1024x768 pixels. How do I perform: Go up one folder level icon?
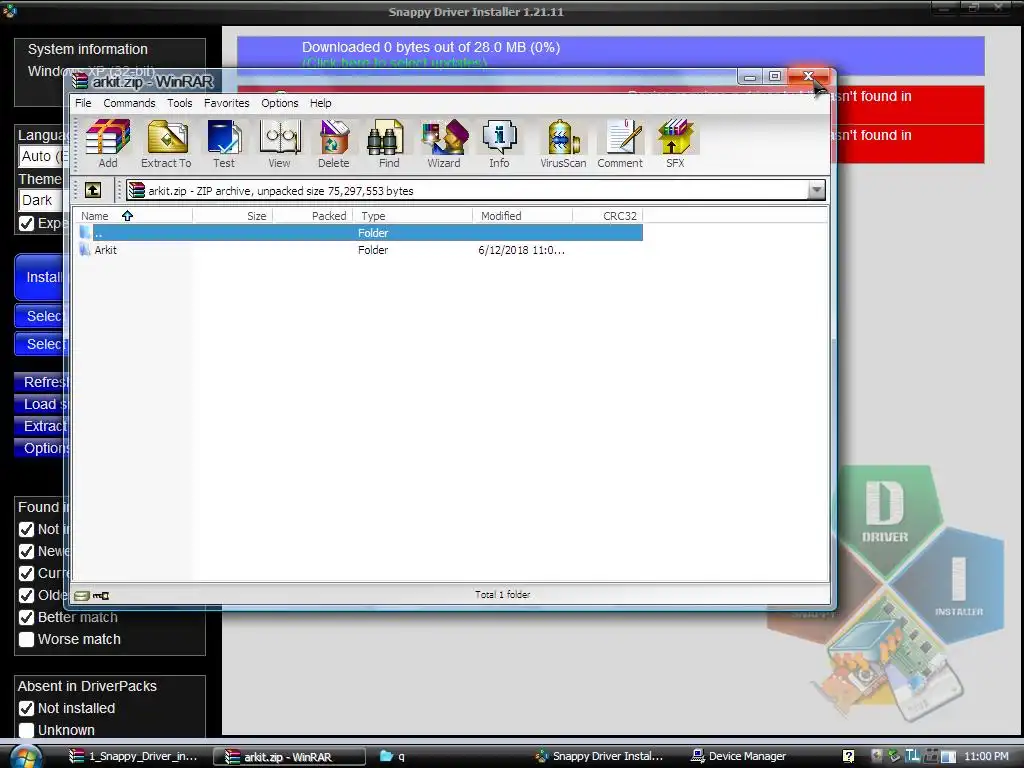click(93, 190)
